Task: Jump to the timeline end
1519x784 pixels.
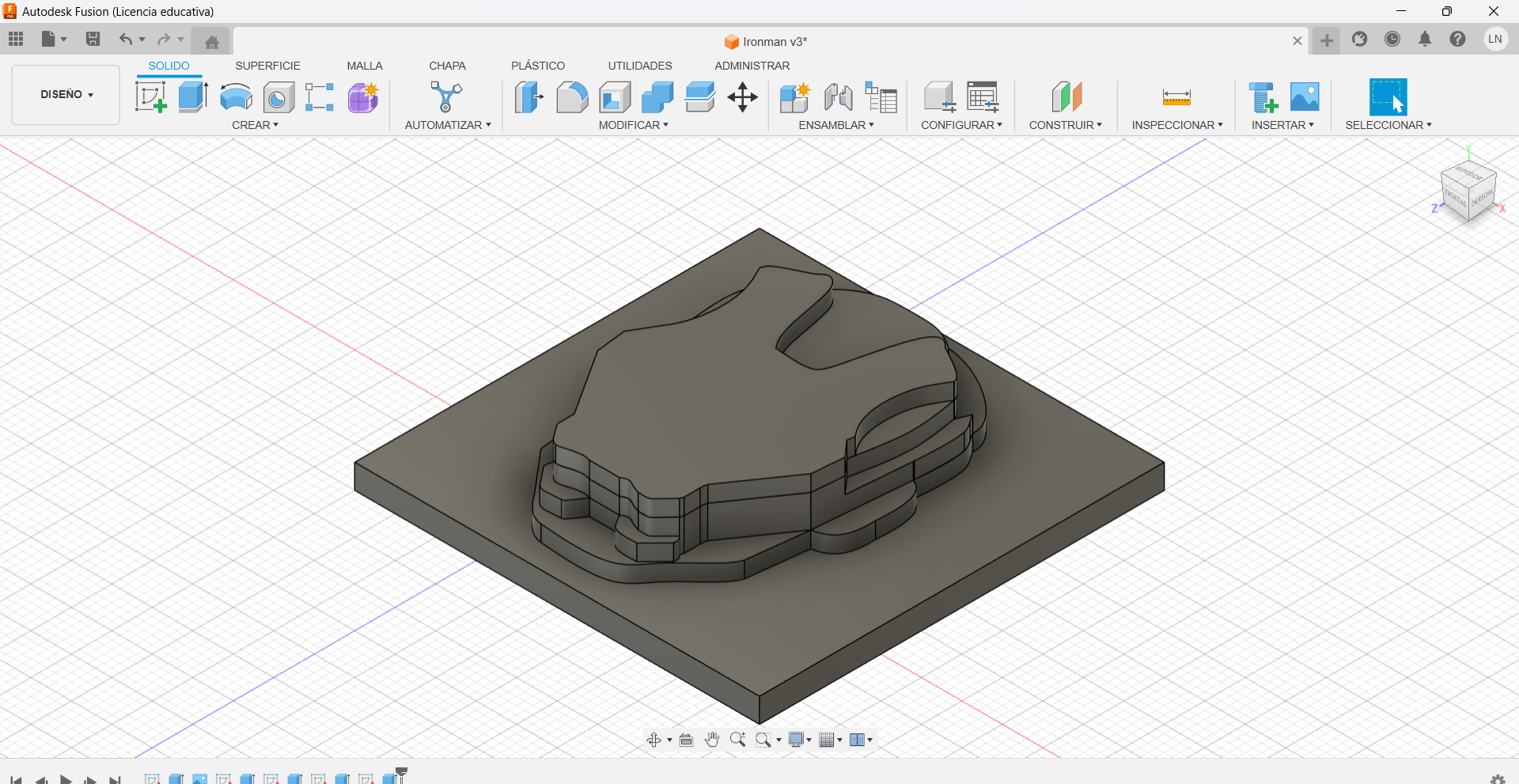Action: tap(116, 780)
